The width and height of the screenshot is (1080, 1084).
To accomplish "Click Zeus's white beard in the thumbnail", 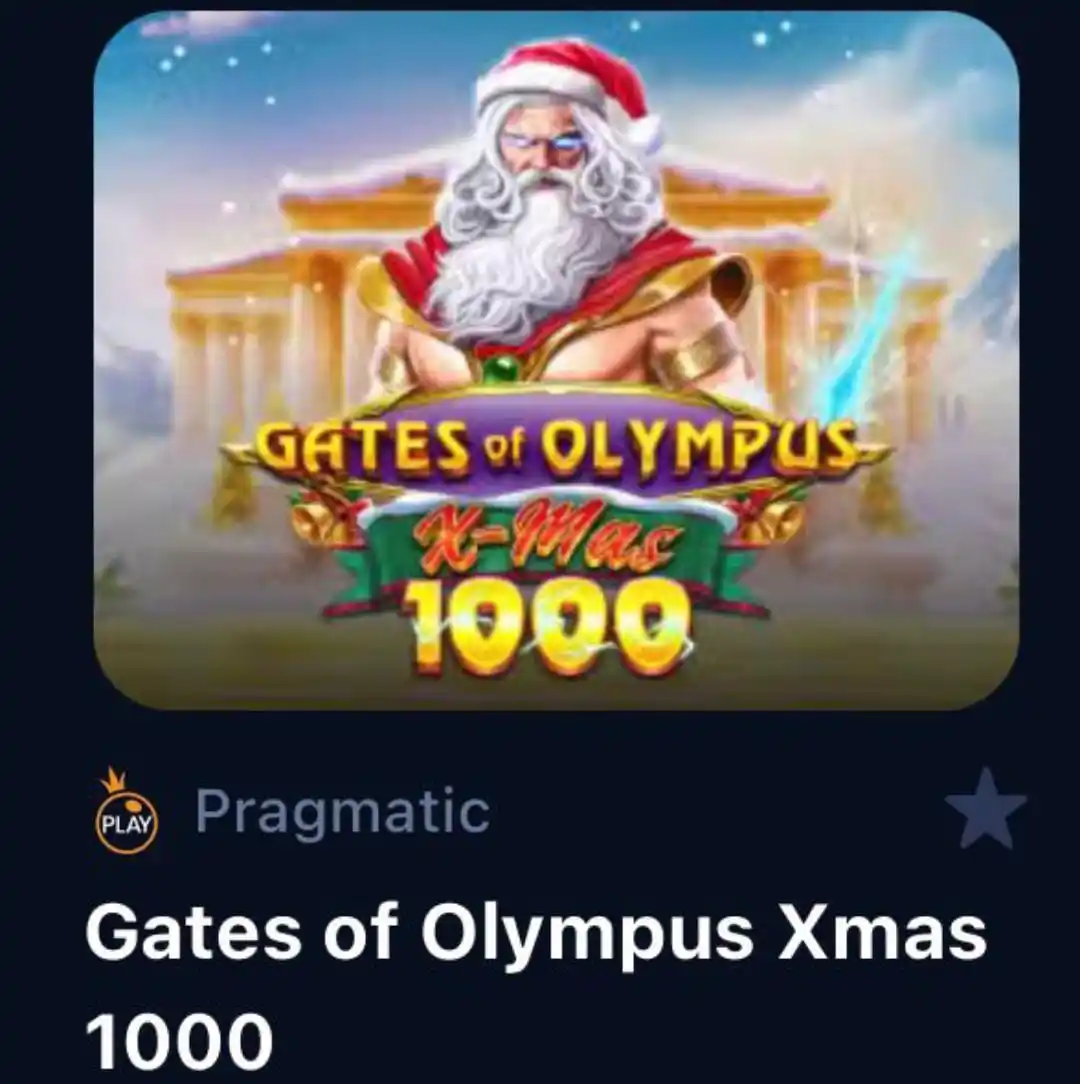I will pyautogui.click(x=532, y=256).
